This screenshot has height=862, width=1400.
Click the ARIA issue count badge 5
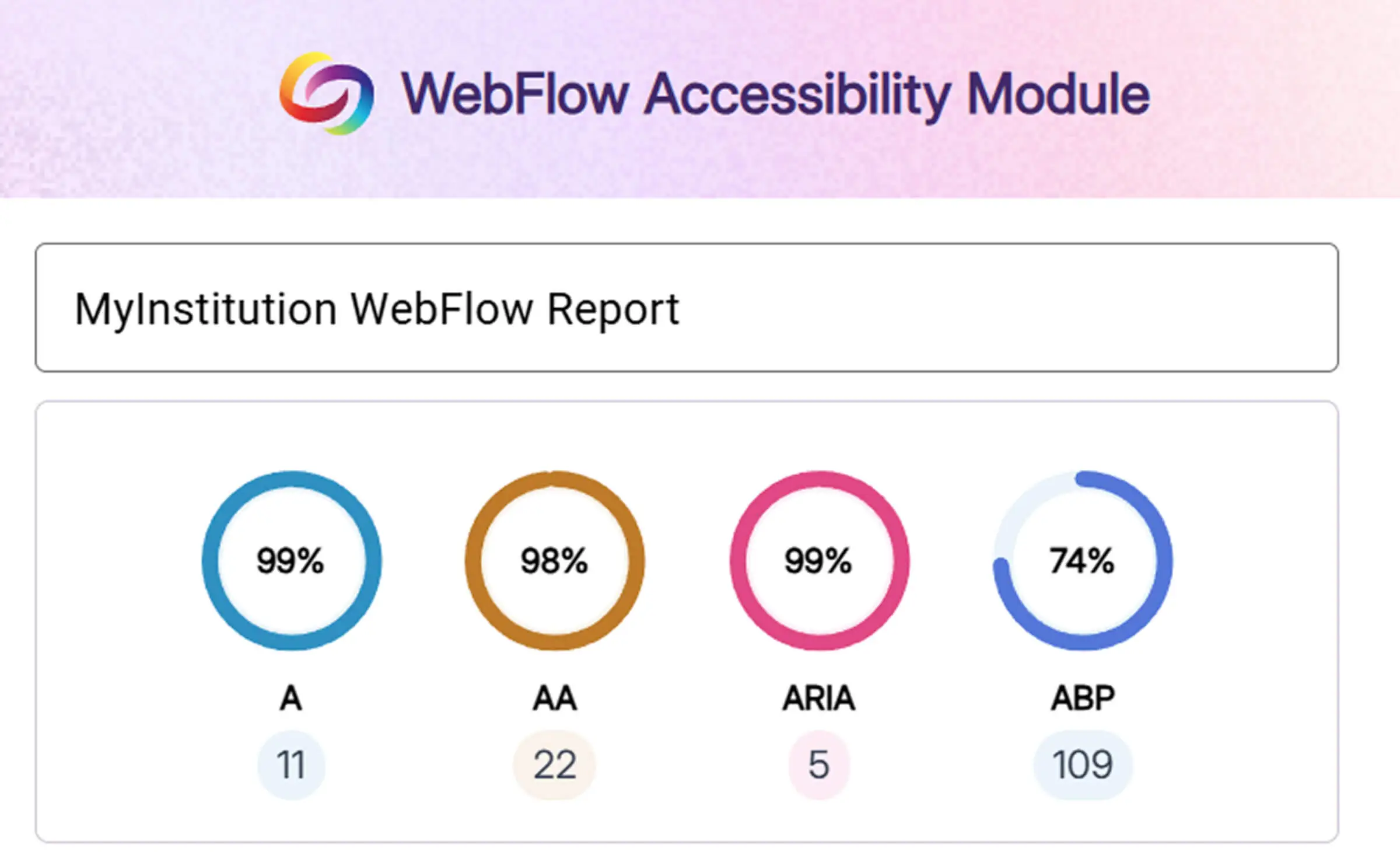819,765
